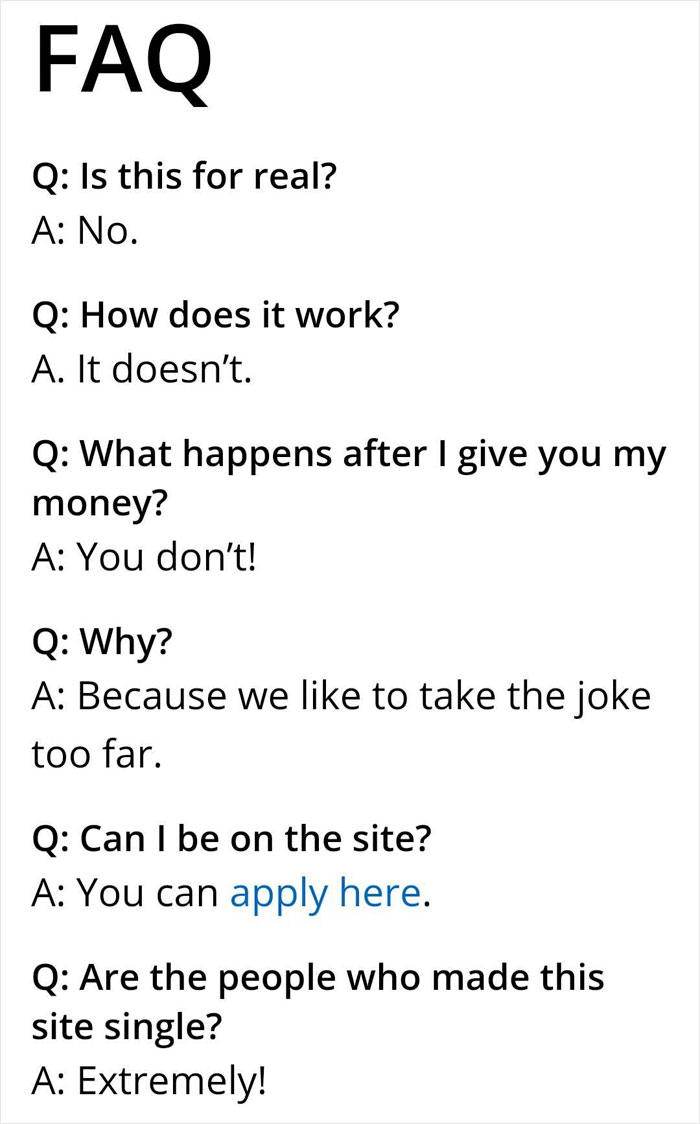
Task: Select the "Is this for real?" question
Action: click(184, 180)
